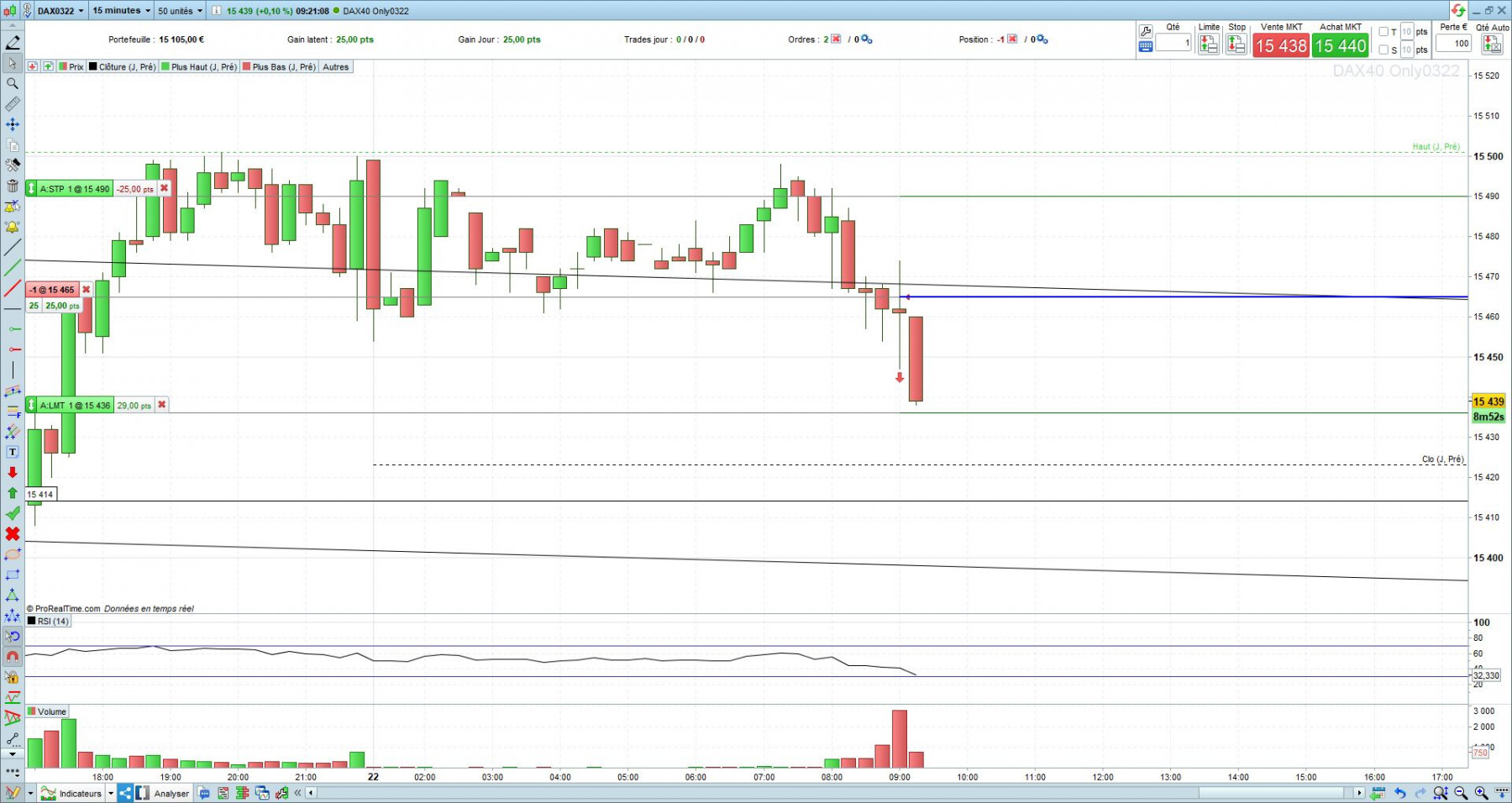Click the bottom horizontal chart scrollbar
This screenshot has height=803, width=1512.
(x=835, y=793)
